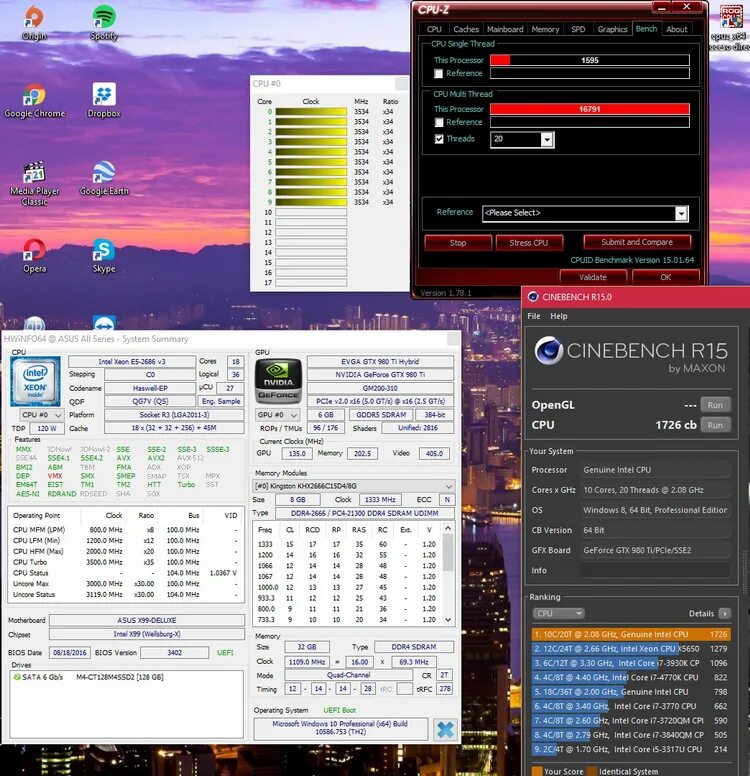Switch to the Mainboard tab in CPU-Z
This screenshot has width=750, height=776.
click(x=505, y=29)
